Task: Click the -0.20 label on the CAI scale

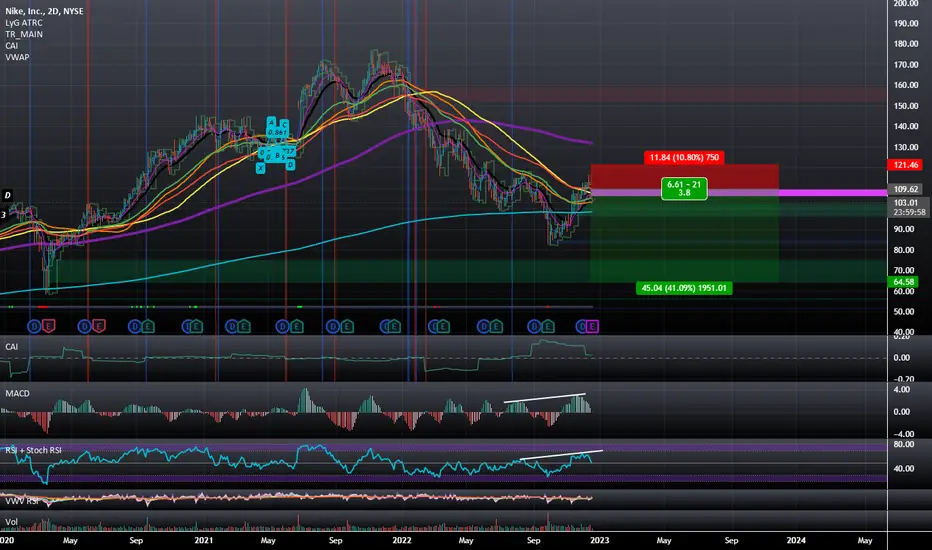Action: 903,379
